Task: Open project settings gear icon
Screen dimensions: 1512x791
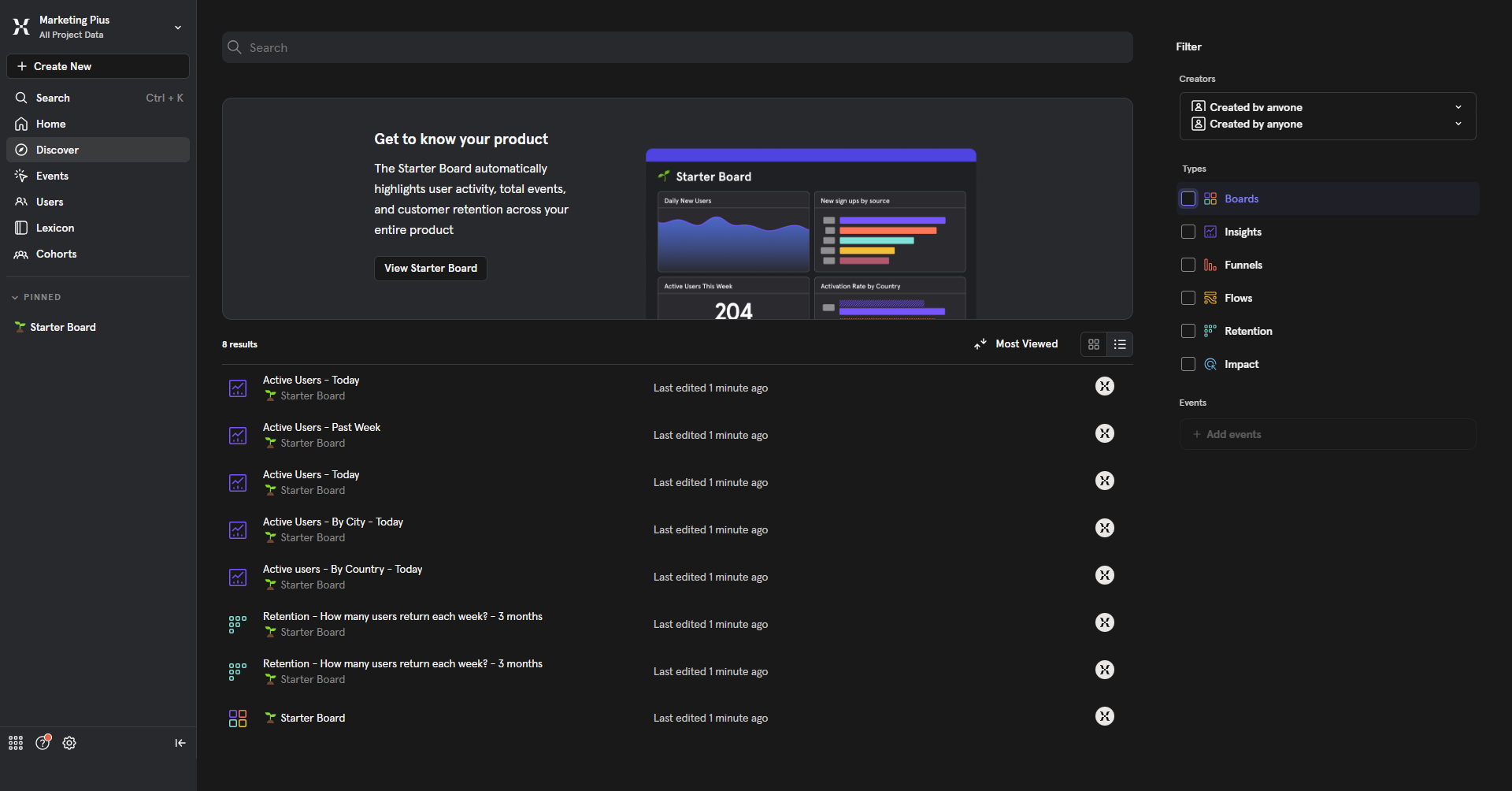Action: click(69, 743)
